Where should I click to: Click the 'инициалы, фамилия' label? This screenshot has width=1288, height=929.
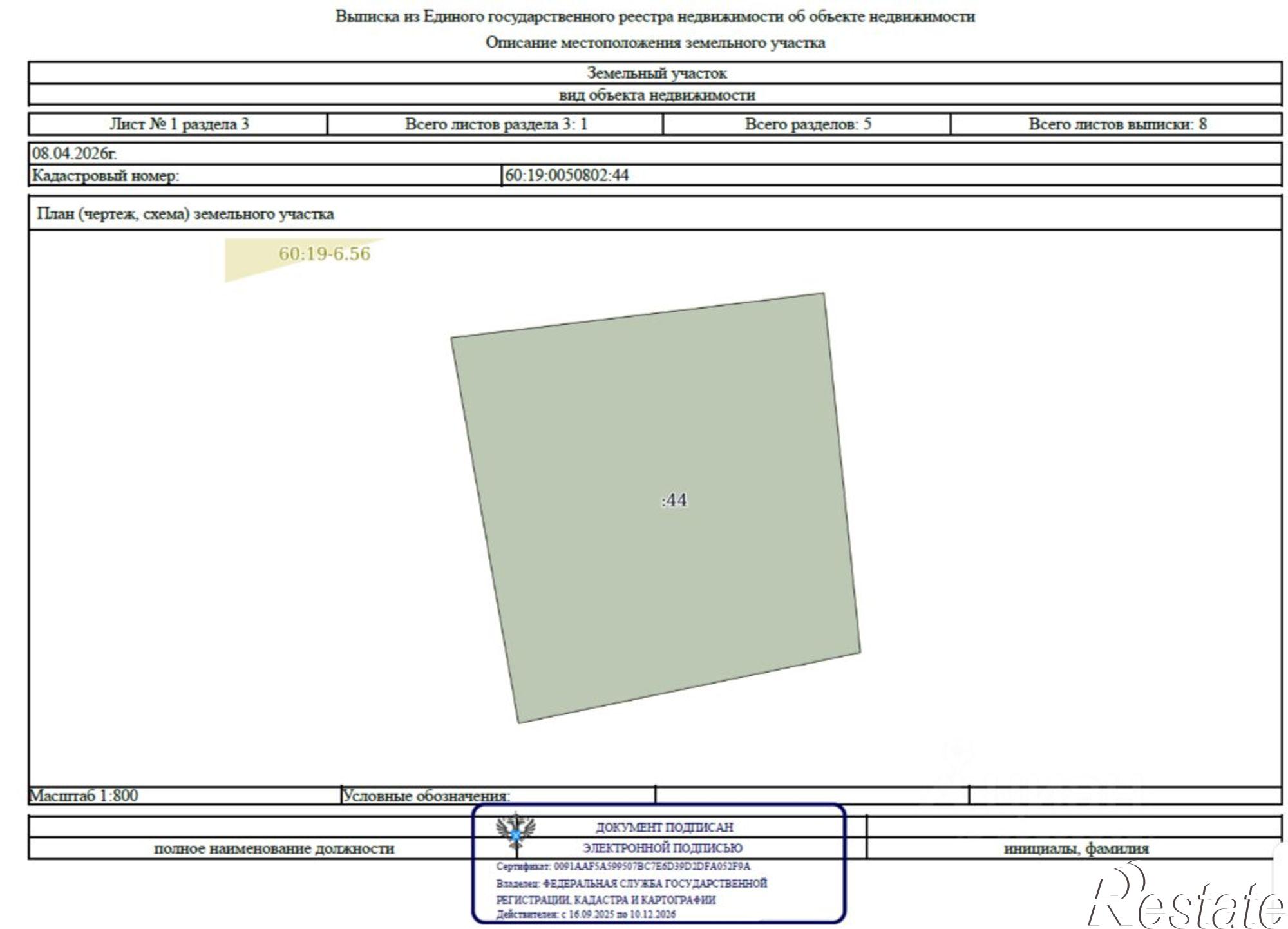pyautogui.click(x=1076, y=848)
